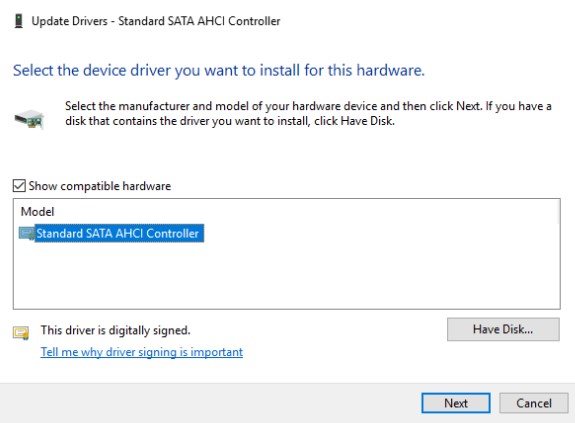Screen dimensions: 575x423
Task: Open 'Tell me why driver signing is important' link
Action: click(142, 352)
